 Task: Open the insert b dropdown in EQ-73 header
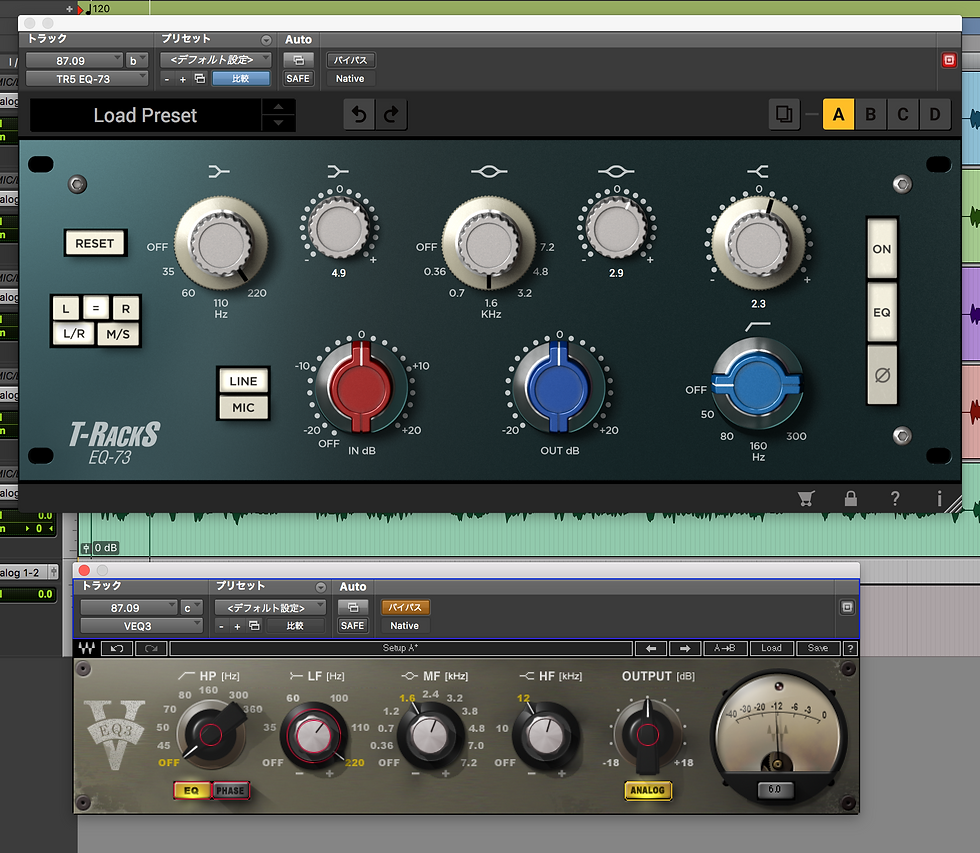click(136, 61)
